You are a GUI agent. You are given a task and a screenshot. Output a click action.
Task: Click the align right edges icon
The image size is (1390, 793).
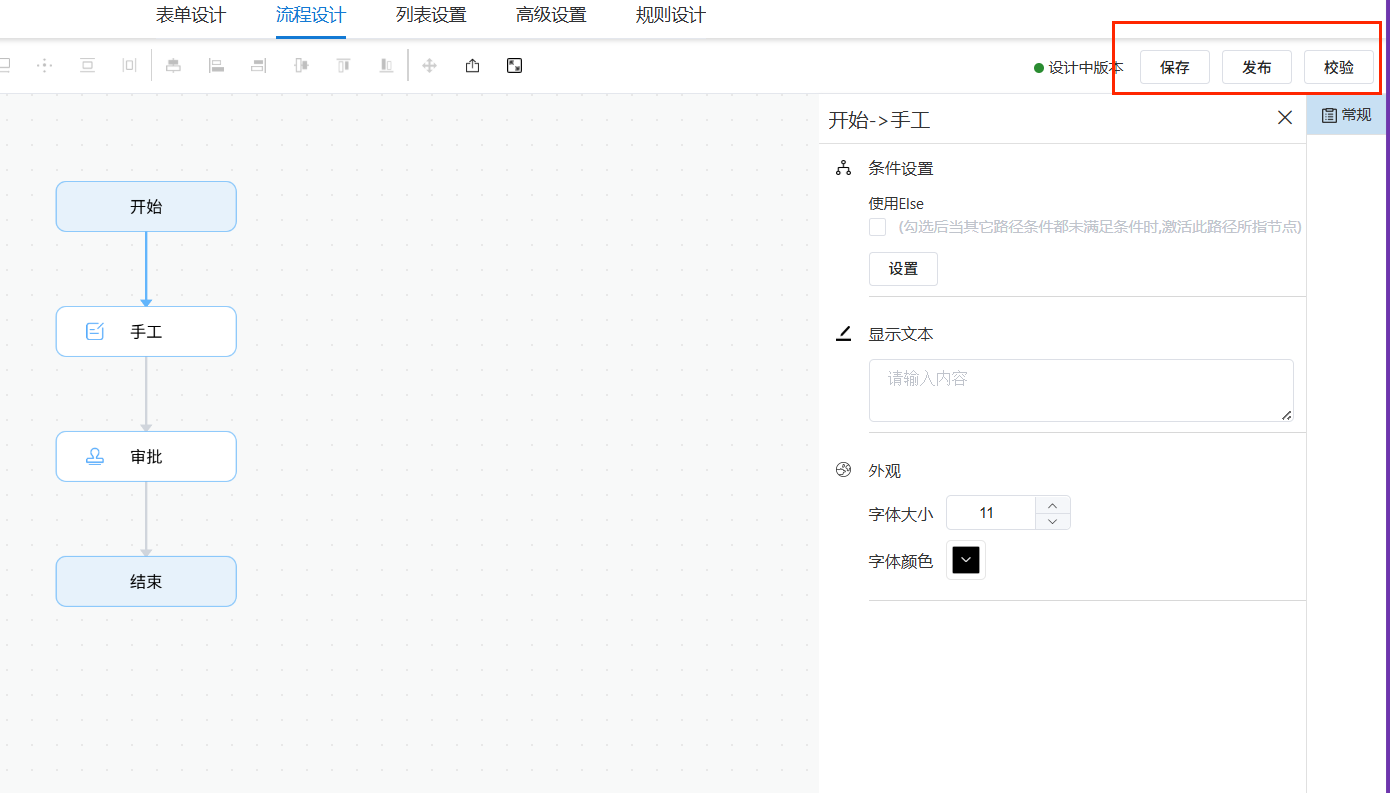tap(259, 66)
